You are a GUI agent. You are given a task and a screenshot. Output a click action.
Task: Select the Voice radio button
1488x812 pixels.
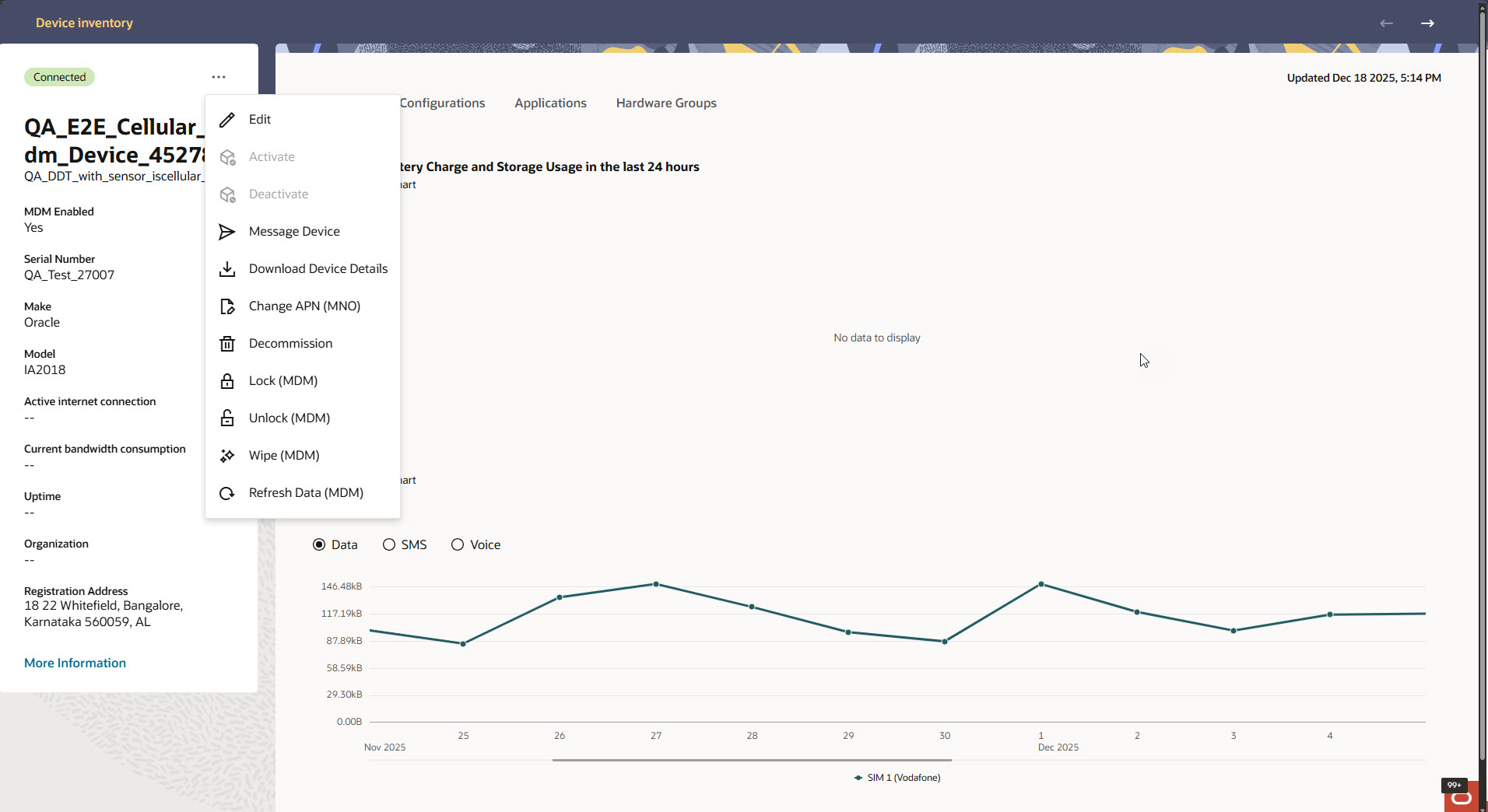(x=458, y=544)
